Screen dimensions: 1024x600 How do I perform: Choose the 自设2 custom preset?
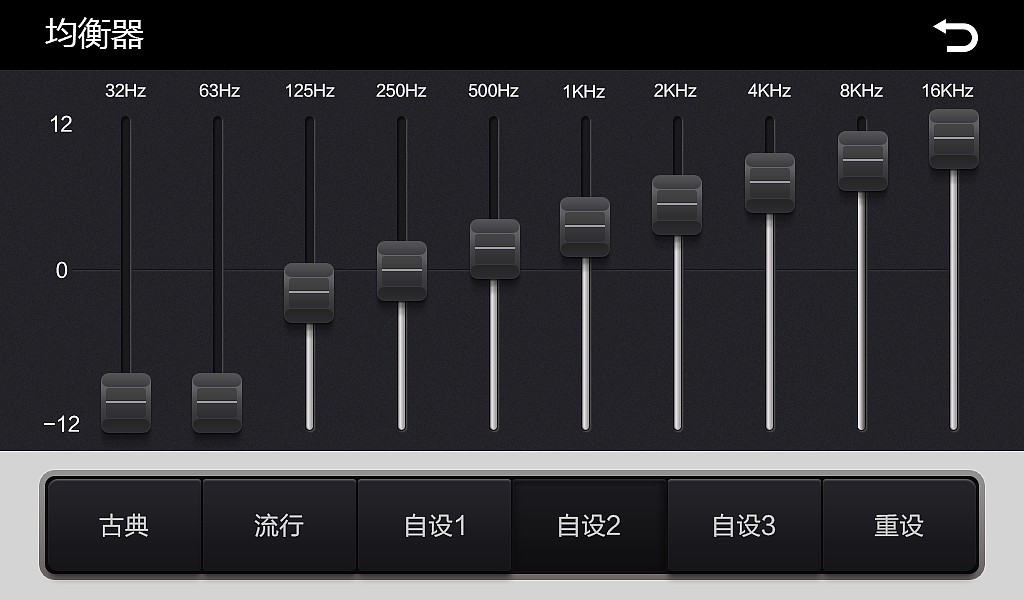click(x=589, y=526)
